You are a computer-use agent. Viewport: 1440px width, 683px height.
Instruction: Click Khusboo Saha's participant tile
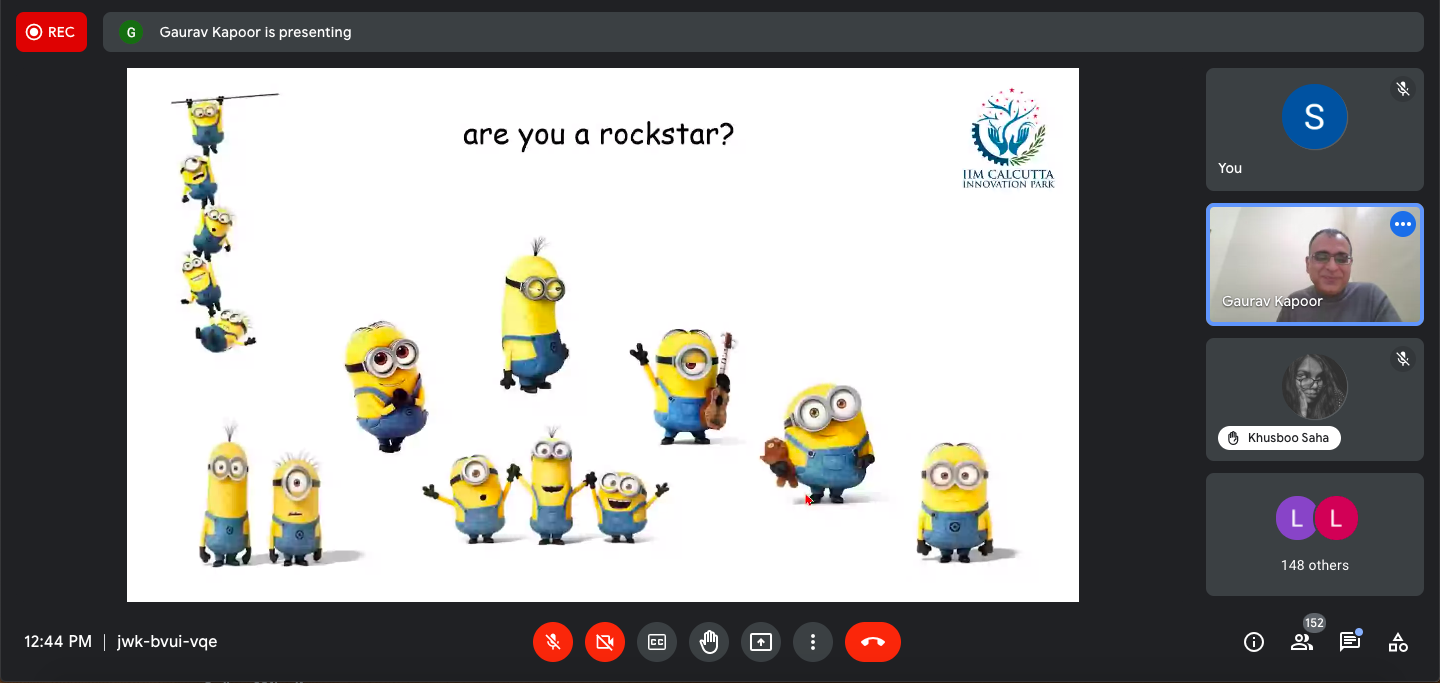pyautogui.click(x=1314, y=399)
